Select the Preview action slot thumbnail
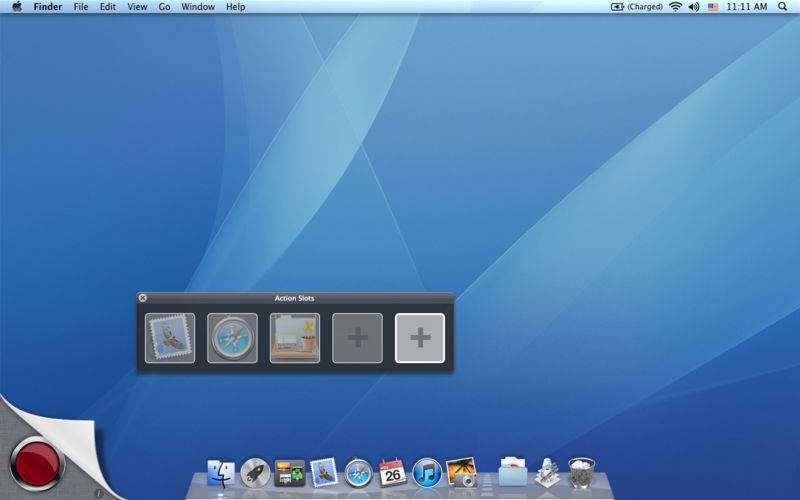 (x=295, y=338)
